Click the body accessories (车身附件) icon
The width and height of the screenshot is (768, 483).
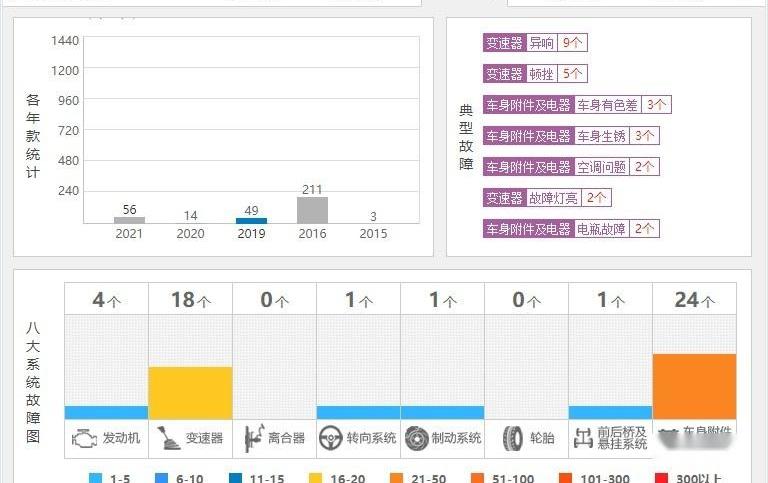pos(668,434)
